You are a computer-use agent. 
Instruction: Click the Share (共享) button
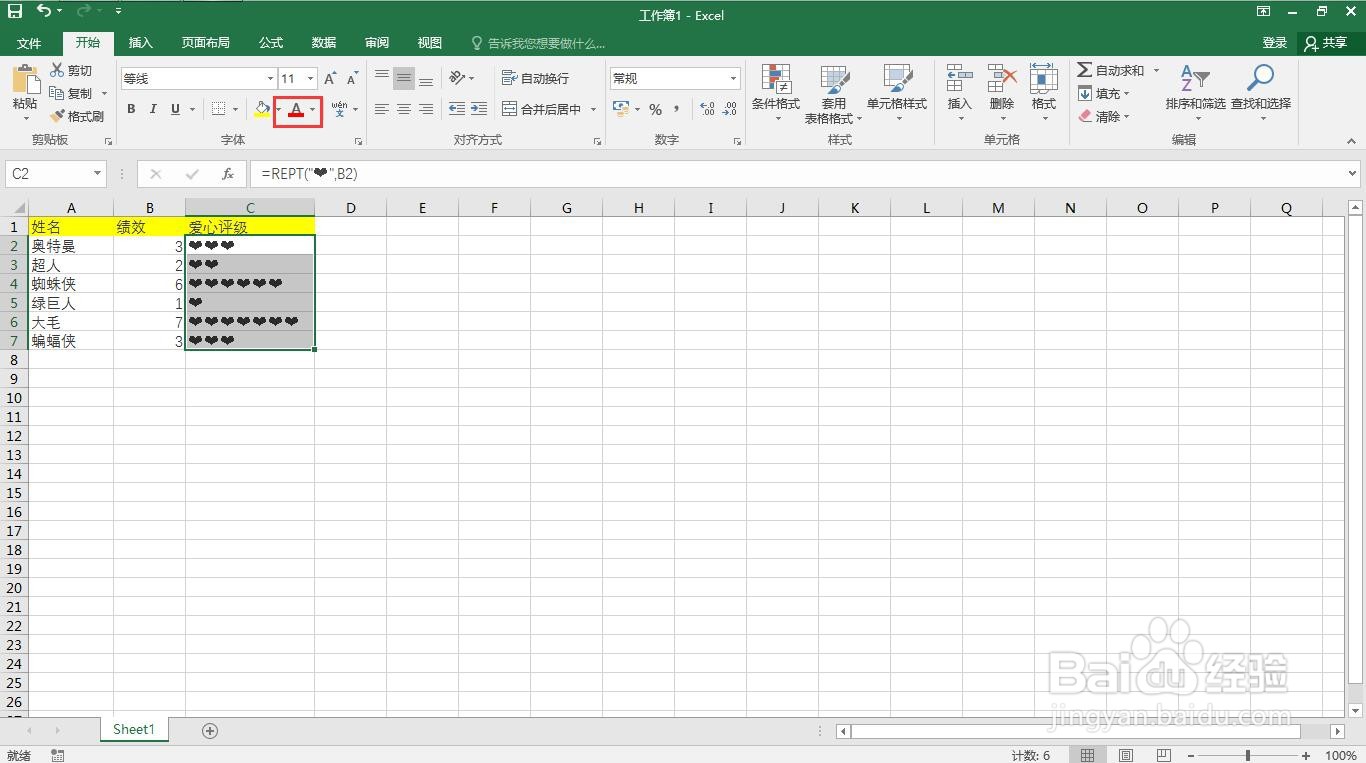click(1327, 43)
